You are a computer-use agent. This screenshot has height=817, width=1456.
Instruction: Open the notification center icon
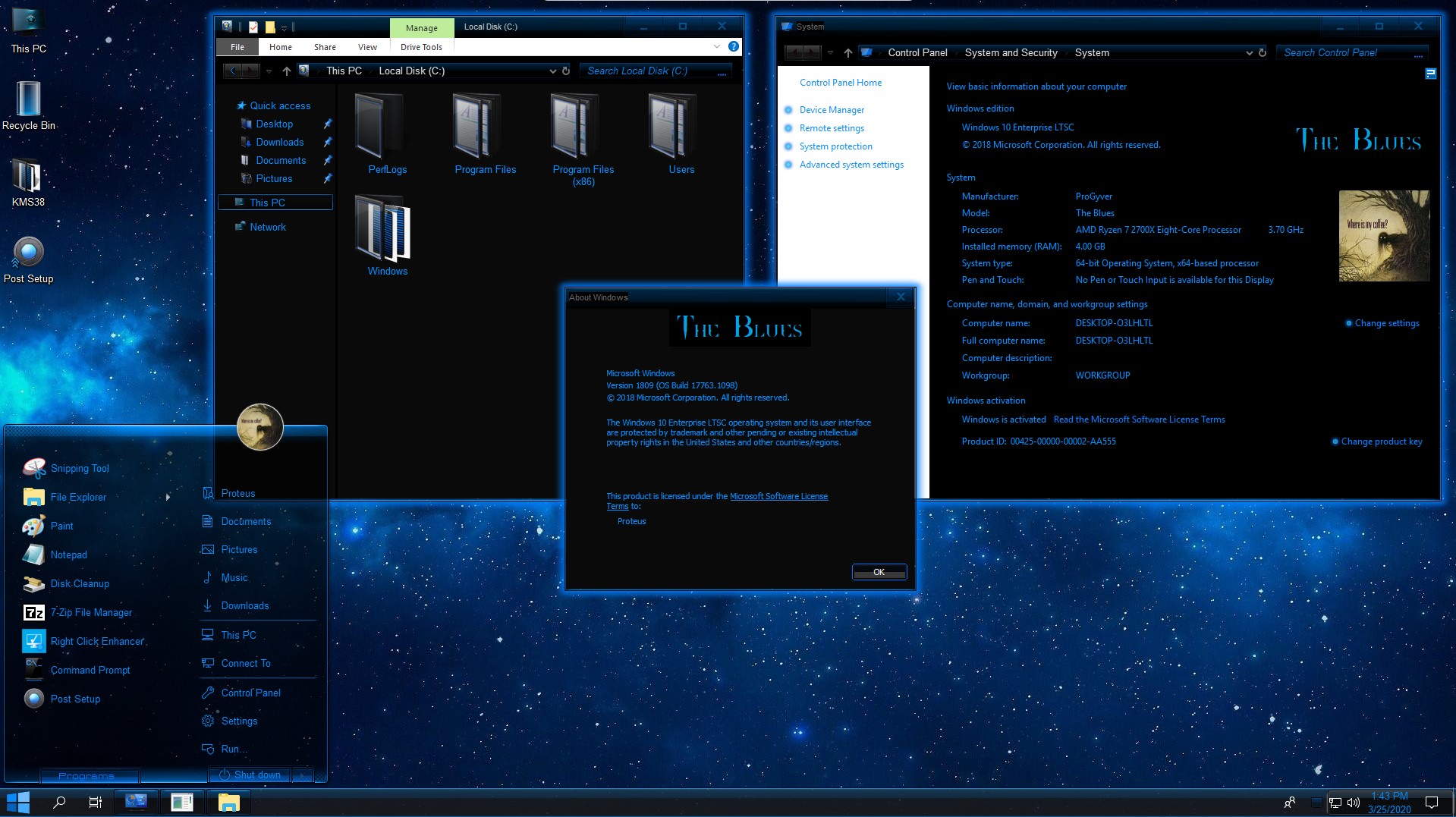coord(1432,802)
